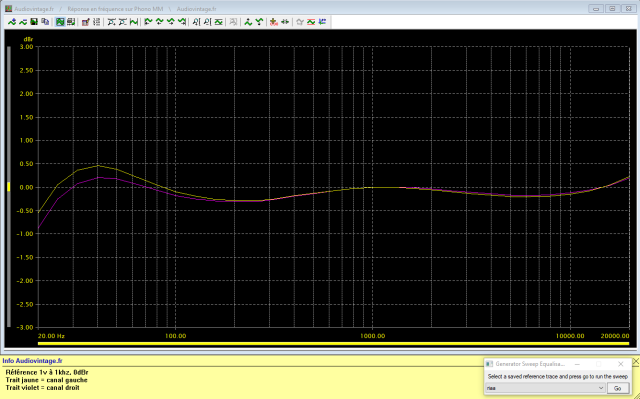Click the yellow marker on vertical scale bar

[x=9, y=187]
